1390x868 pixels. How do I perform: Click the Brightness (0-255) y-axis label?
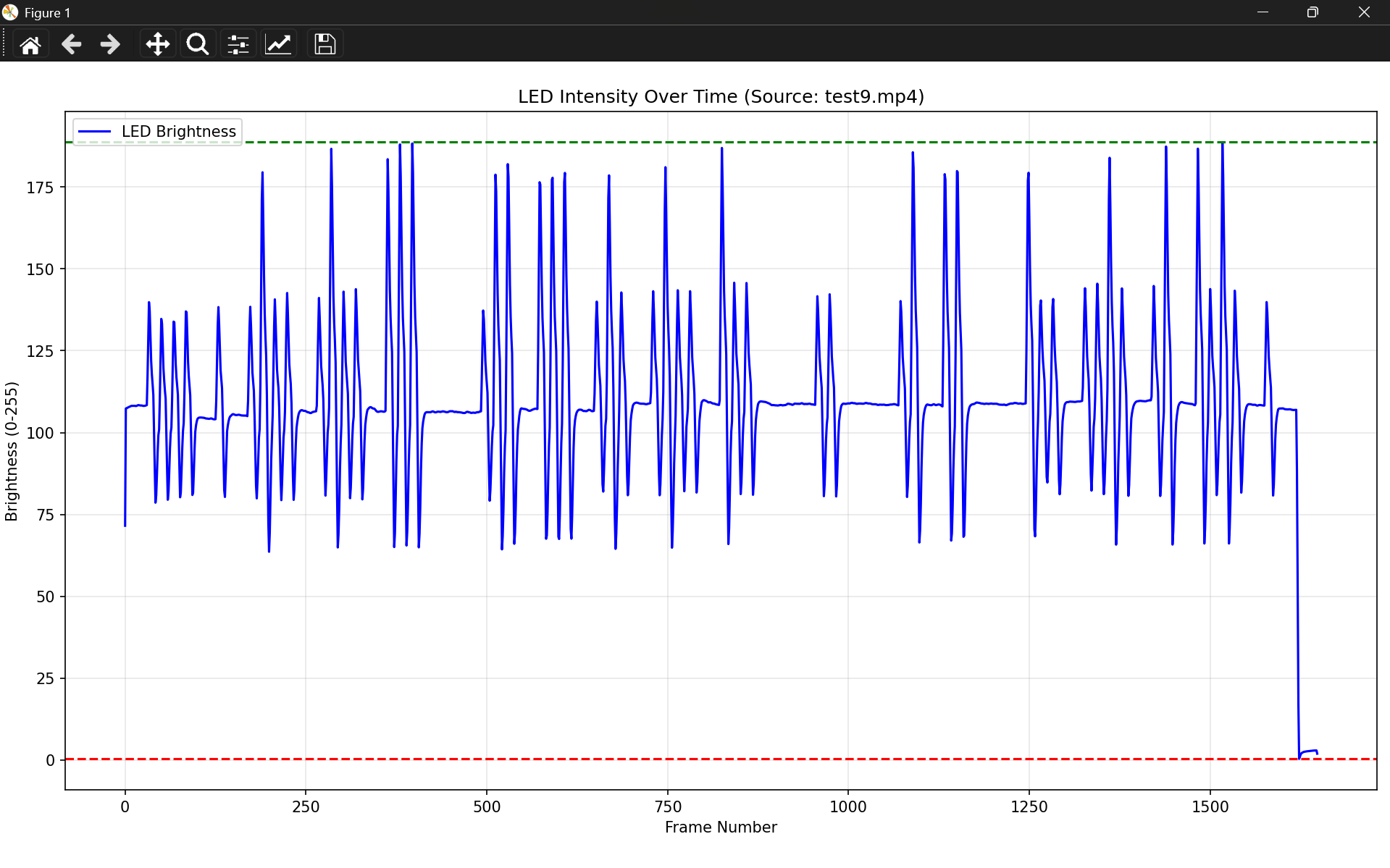[x=12, y=451]
